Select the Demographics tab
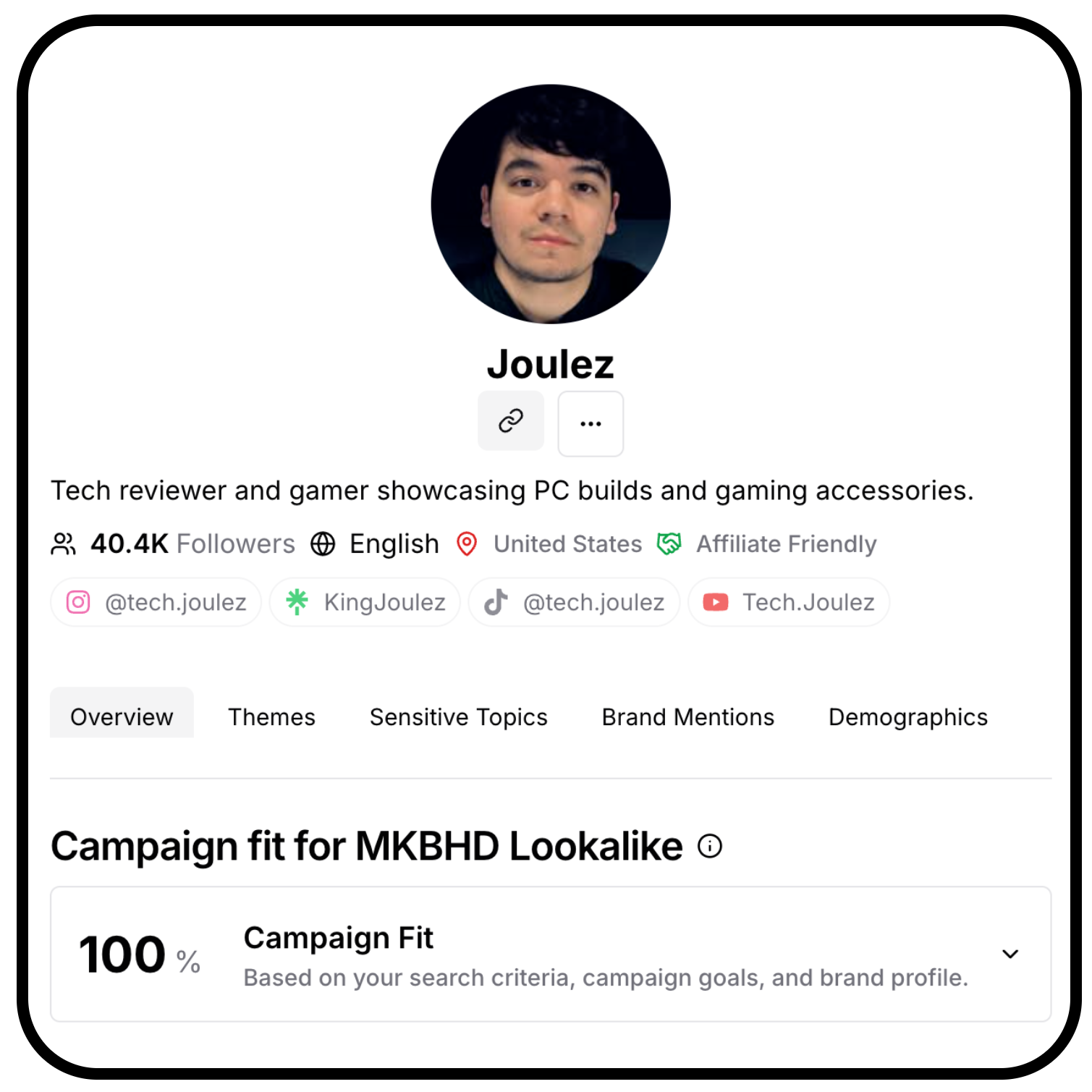Viewport: 1092px width, 1092px height. pos(908,717)
